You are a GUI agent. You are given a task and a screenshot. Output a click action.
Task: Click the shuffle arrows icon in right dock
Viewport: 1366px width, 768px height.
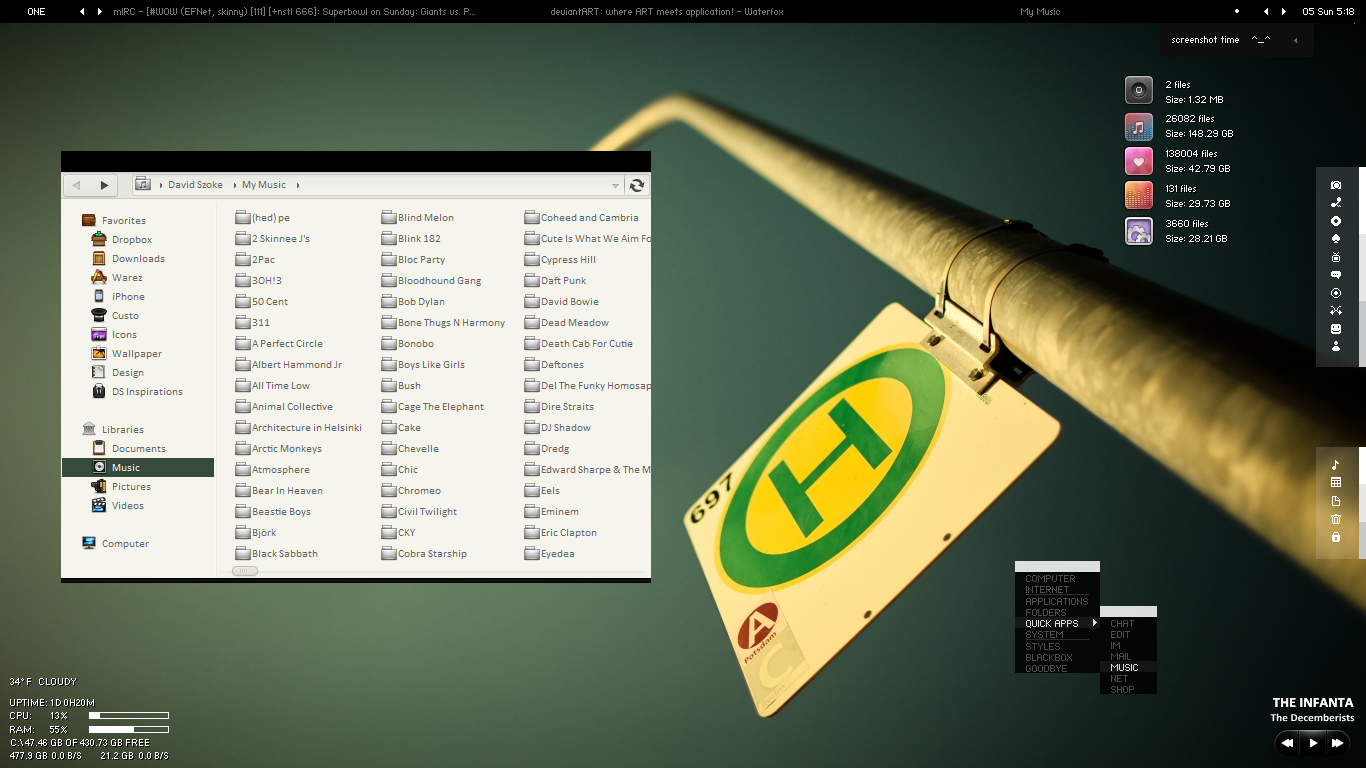click(1336, 311)
